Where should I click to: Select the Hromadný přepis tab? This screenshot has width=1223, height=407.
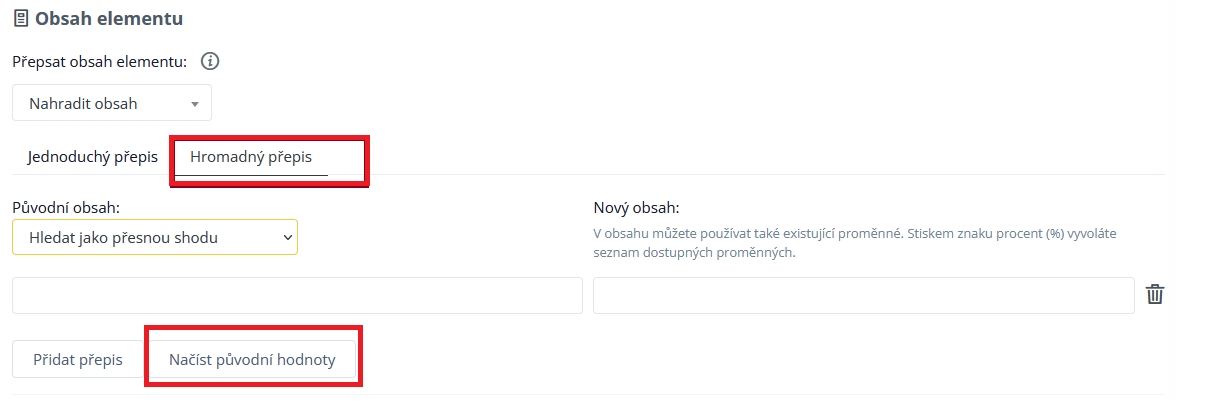251,157
